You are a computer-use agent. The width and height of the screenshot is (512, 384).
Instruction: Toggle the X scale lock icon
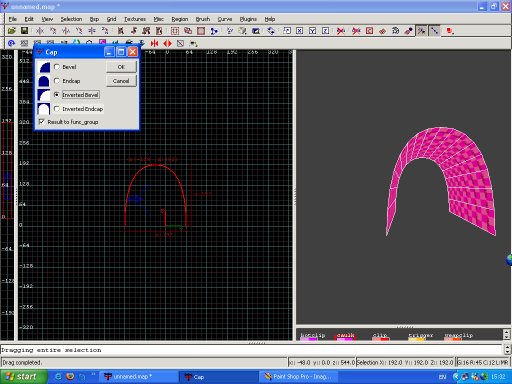[300, 31]
